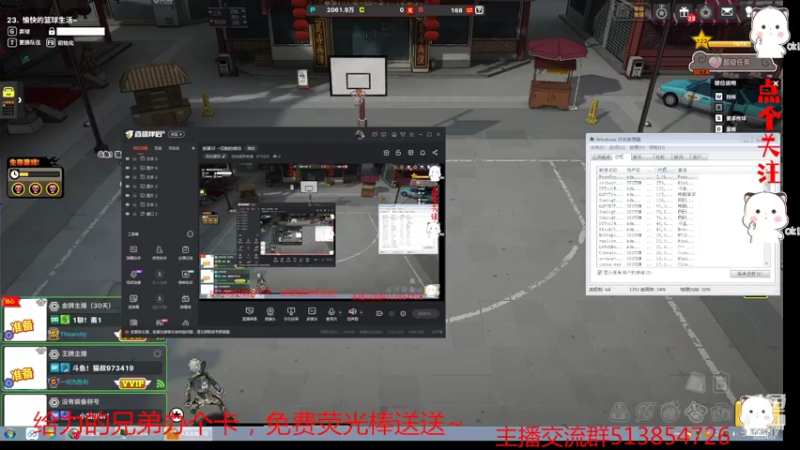Toggle visibility of the second source row
The image size is (800, 450).
pos(128,168)
